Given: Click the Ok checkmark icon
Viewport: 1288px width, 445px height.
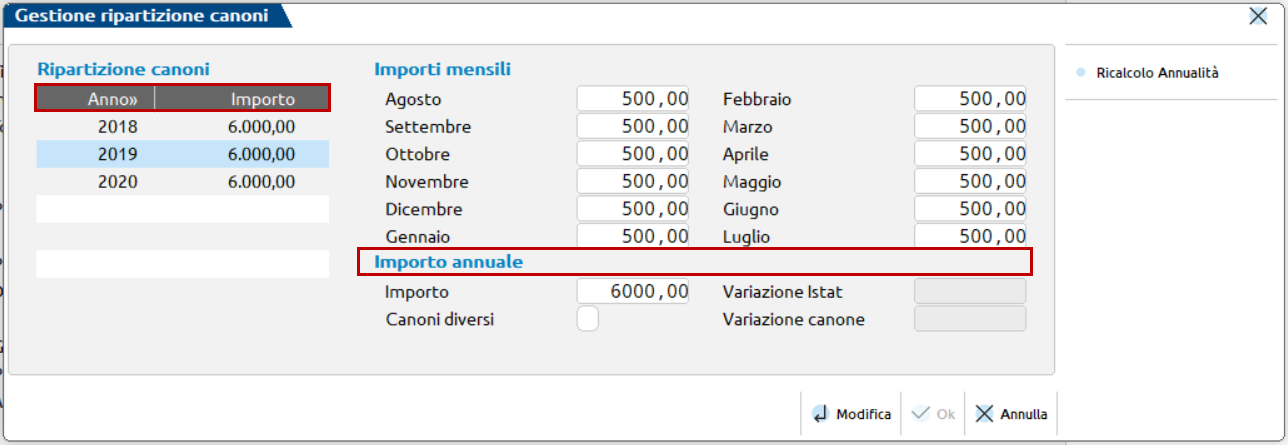Looking at the screenshot, I should [x=921, y=414].
